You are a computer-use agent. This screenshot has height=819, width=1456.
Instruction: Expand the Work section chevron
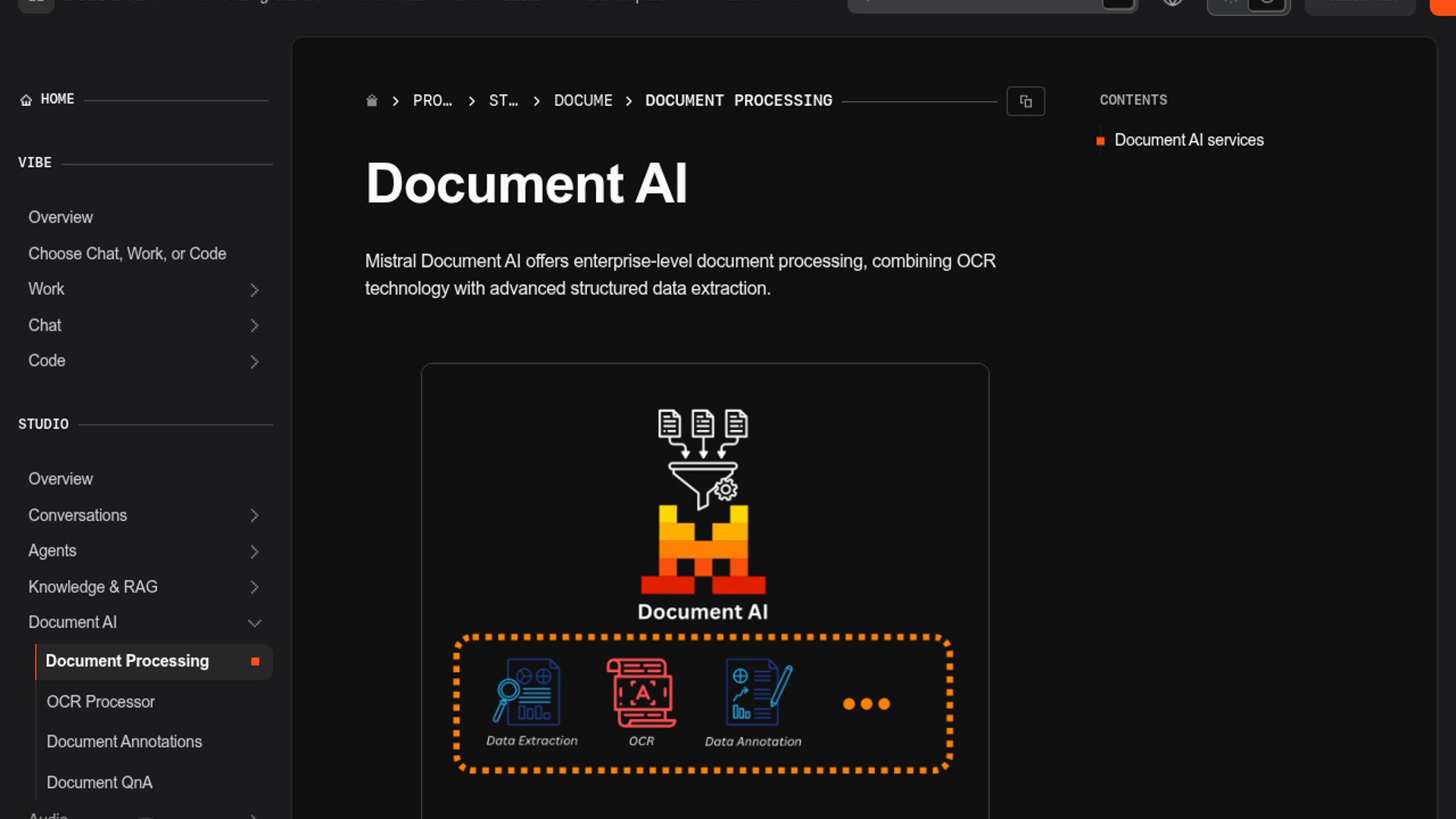coord(254,290)
